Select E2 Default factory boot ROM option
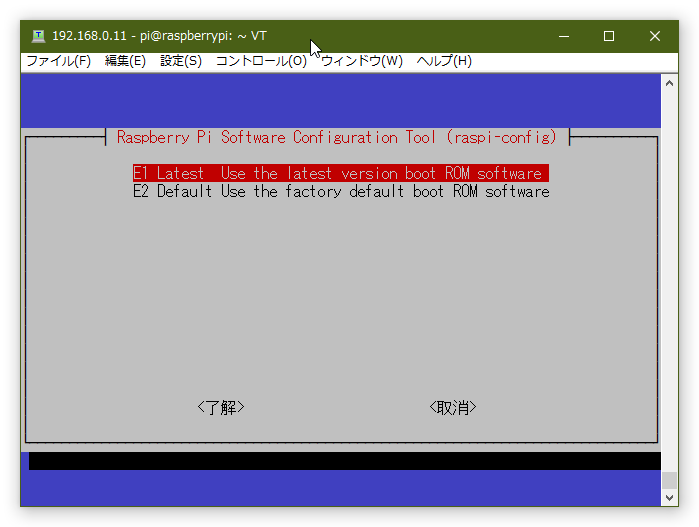Viewport: 699px width, 527px height. coord(341,192)
